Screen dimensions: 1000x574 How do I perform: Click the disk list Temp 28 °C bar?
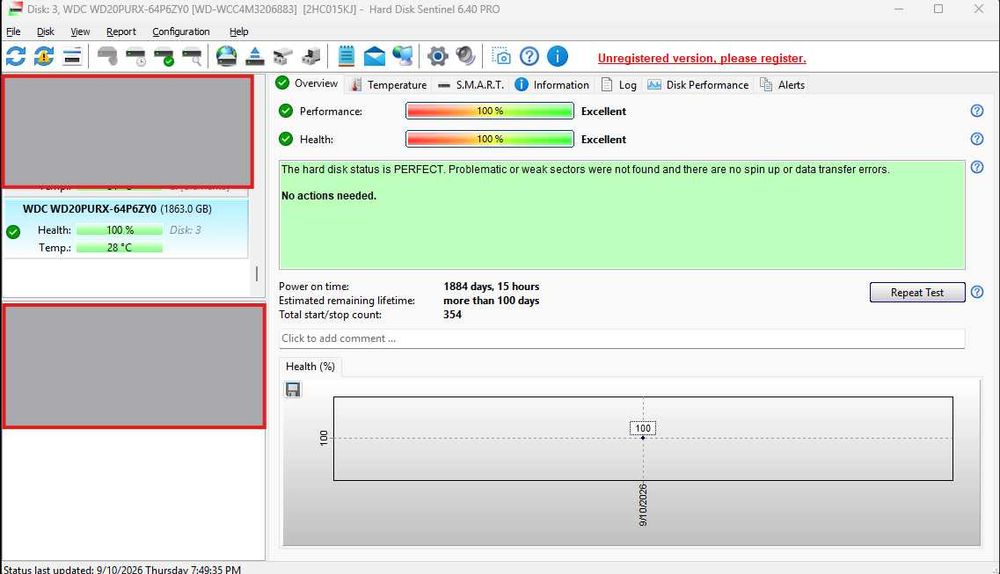click(120, 247)
